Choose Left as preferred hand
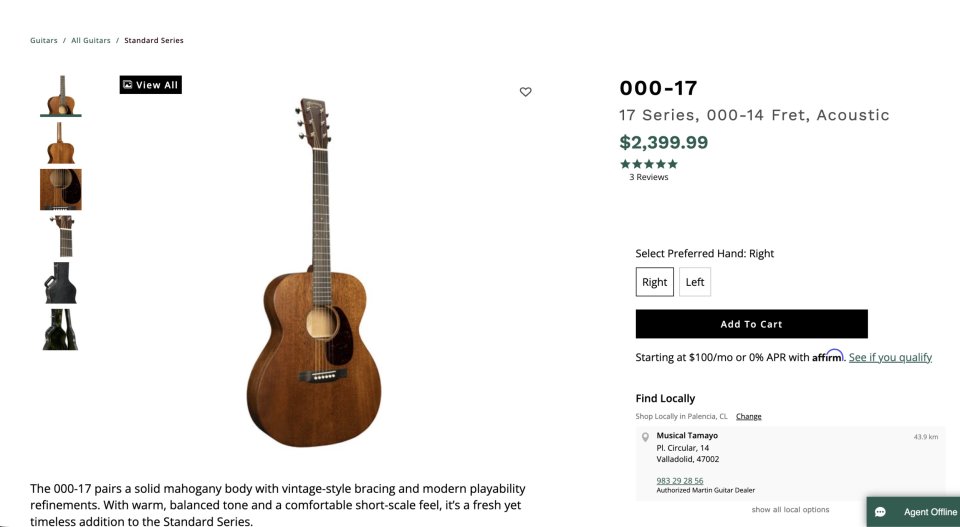The image size is (960, 527). coord(695,282)
